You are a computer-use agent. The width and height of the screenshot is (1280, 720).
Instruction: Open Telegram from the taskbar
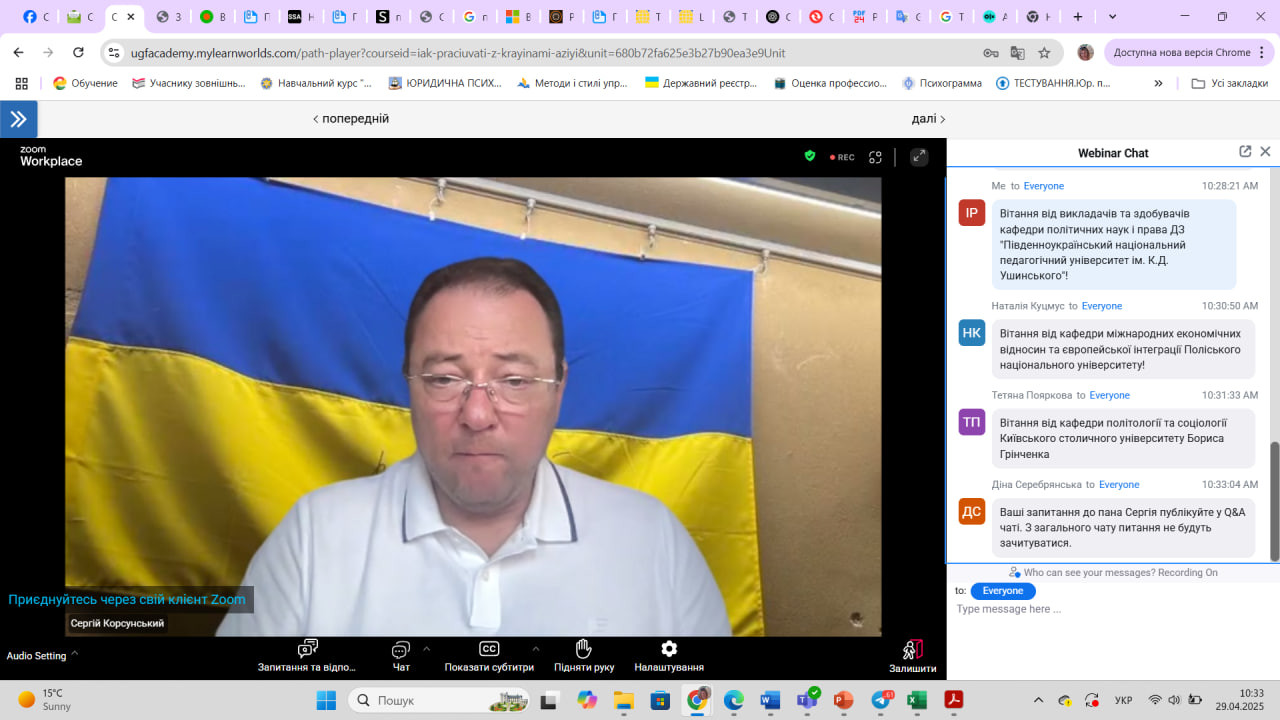880,700
